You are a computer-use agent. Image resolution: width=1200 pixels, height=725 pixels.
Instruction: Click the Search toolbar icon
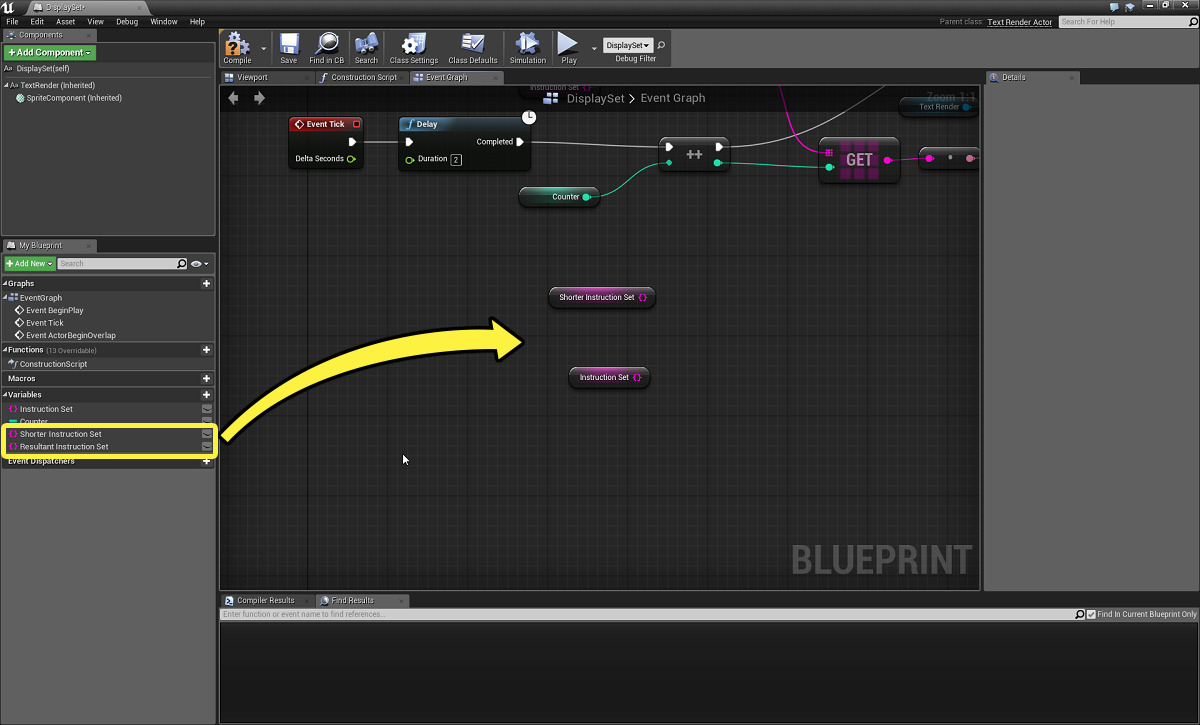pos(366,46)
